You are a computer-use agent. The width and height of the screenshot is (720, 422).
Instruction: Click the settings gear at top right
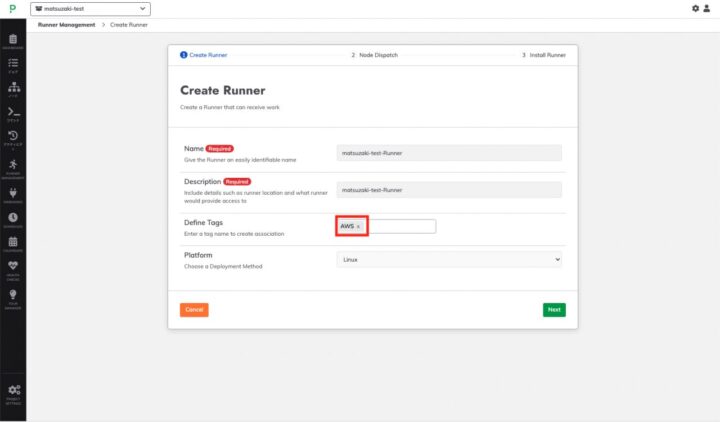pos(696,9)
